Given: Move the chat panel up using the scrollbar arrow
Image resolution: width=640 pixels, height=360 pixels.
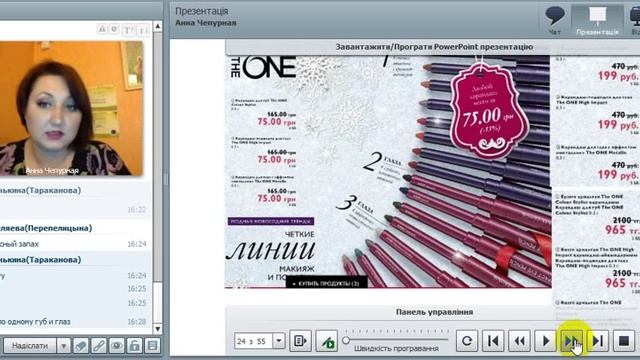Looking at the screenshot, I should coord(158,27).
